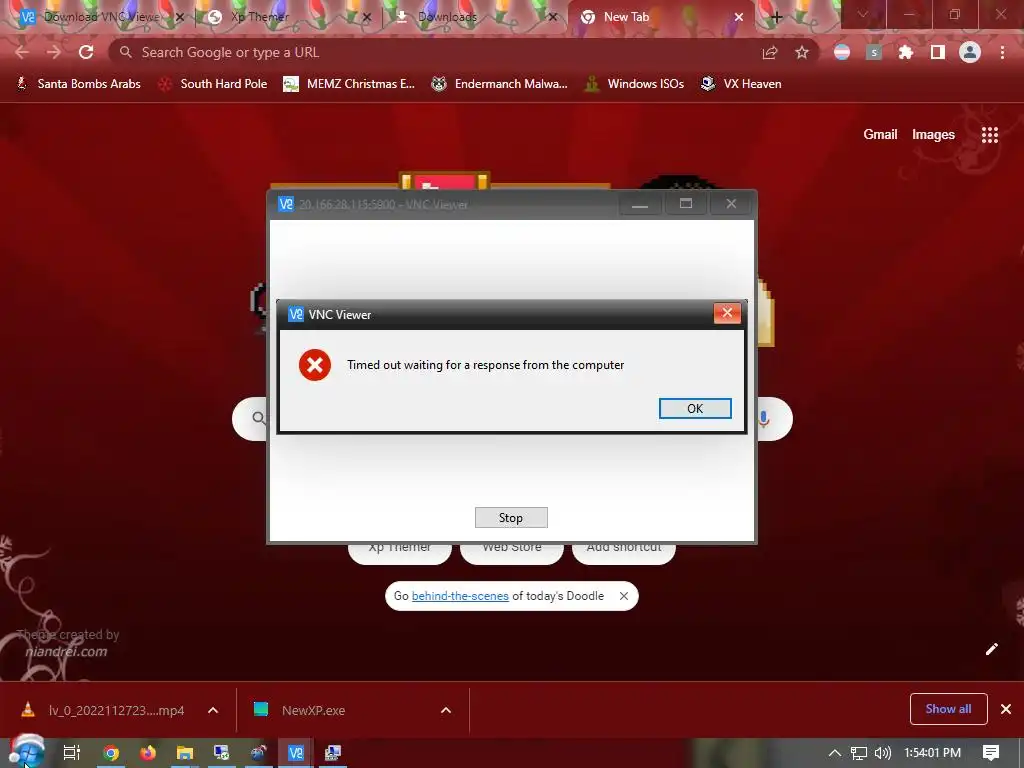Click Show all downloads
Image resolution: width=1024 pixels, height=768 pixels.
(948, 709)
